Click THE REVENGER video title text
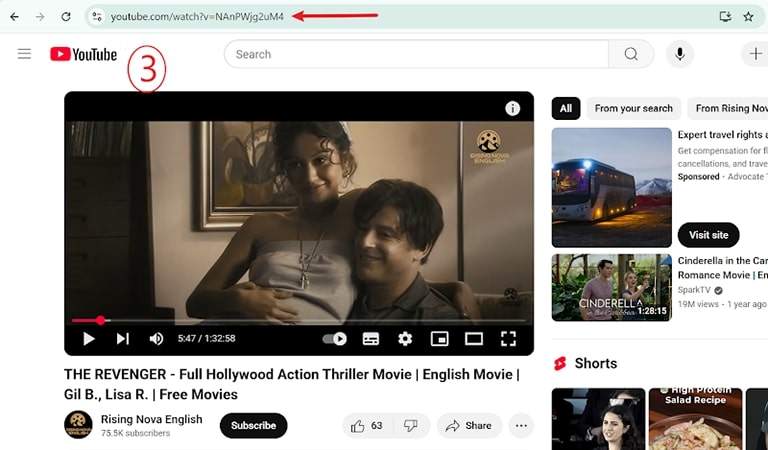The width and height of the screenshot is (768, 450). point(292,384)
